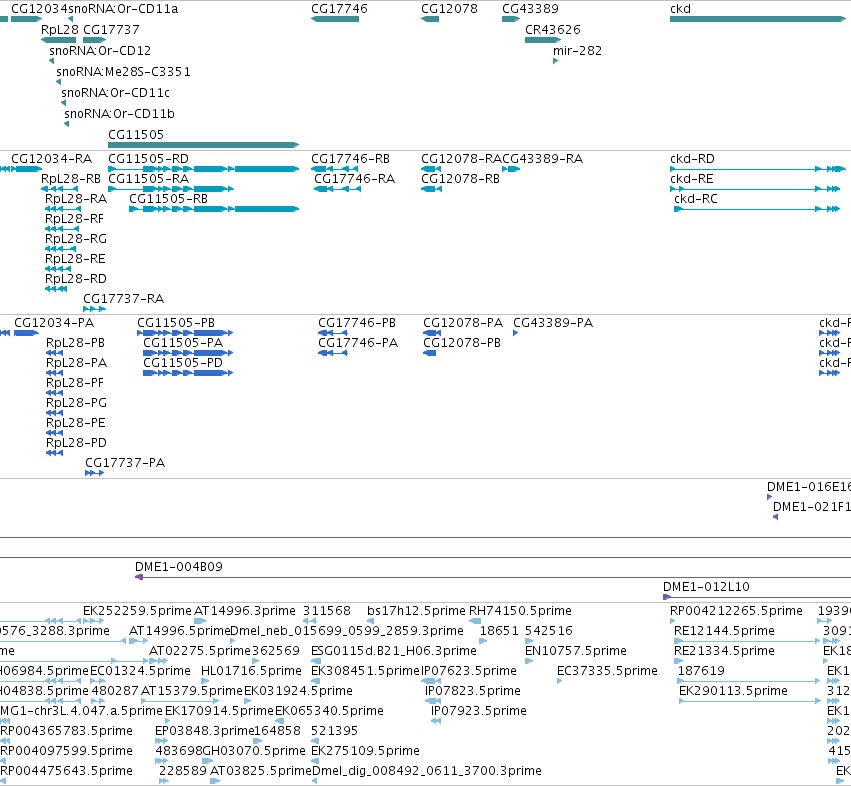Select the CG17737-PA protein glyph
Viewport: 851px width, 786px height.
tap(94, 473)
